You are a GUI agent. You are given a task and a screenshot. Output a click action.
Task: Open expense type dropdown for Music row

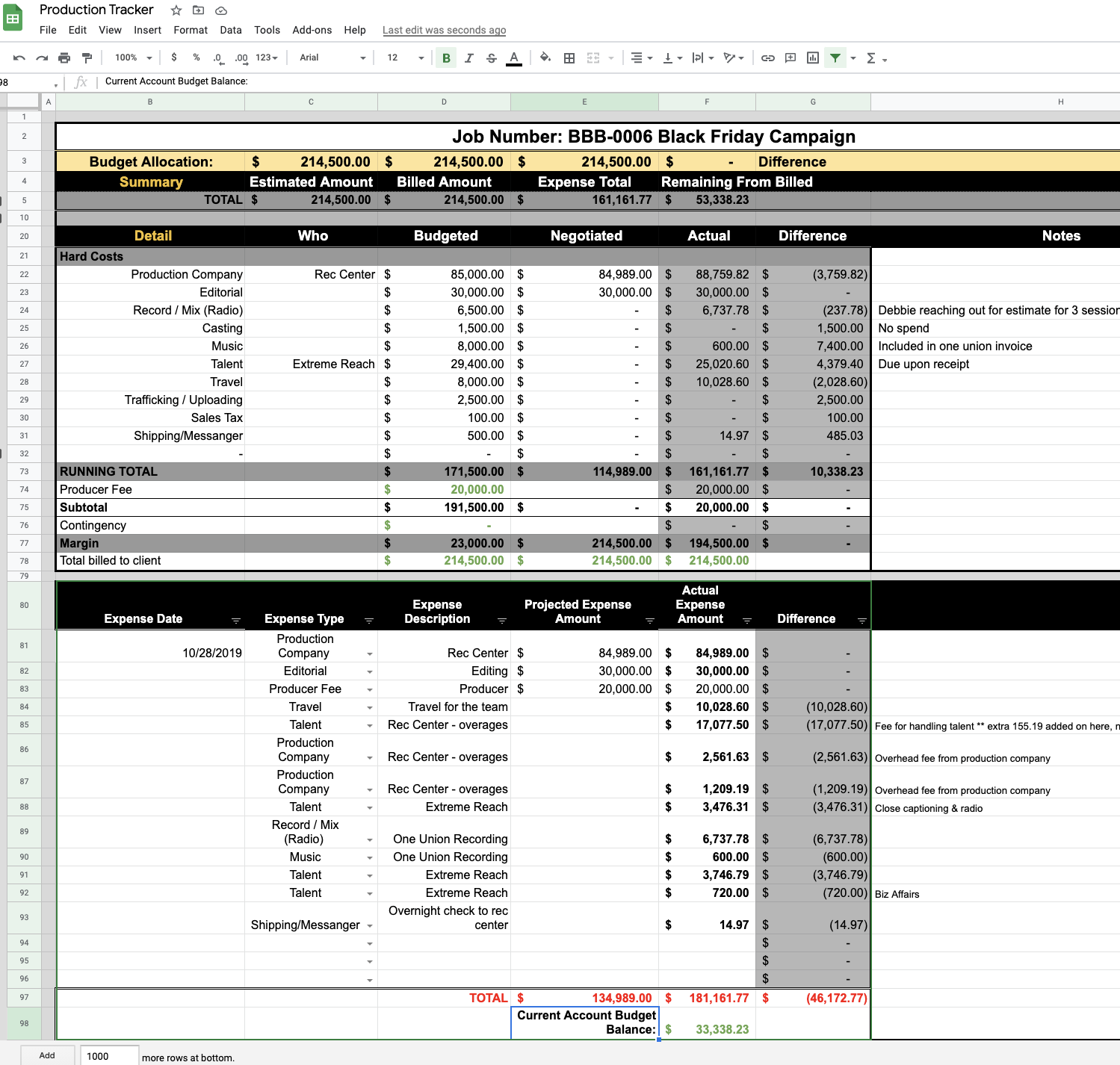[369, 858]
